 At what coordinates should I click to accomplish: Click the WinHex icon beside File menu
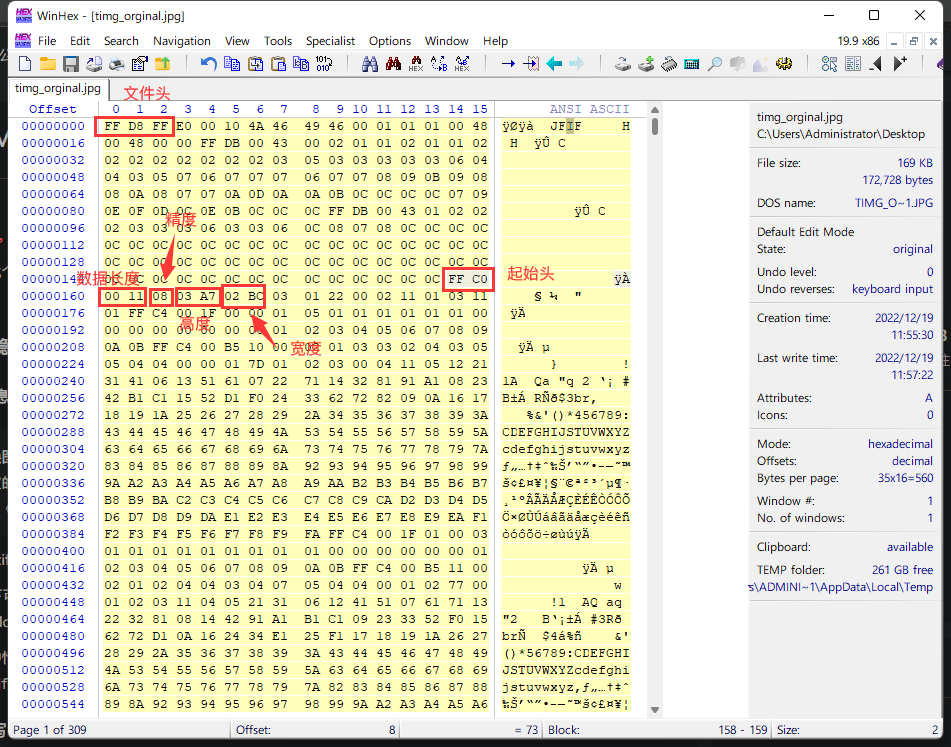(x=23, y=41)
